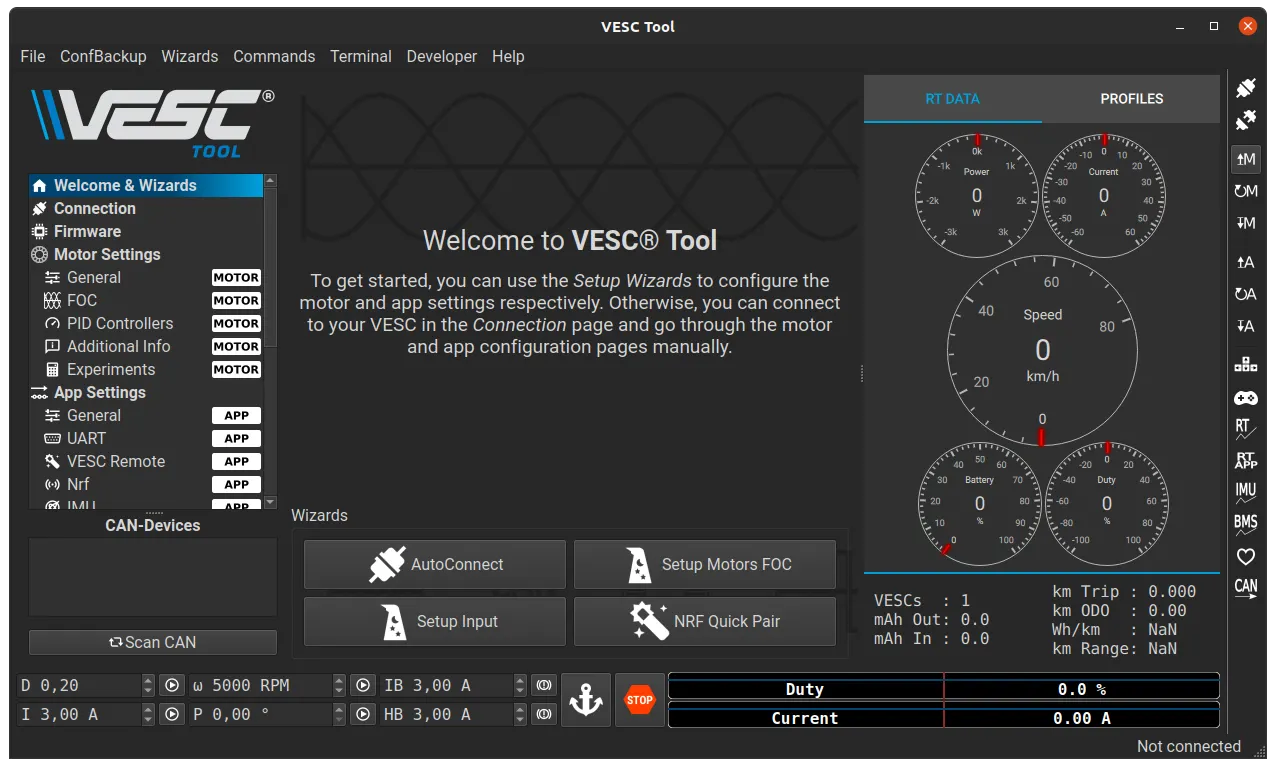Toggle the IMU data stream icon

click(1245, 492)
